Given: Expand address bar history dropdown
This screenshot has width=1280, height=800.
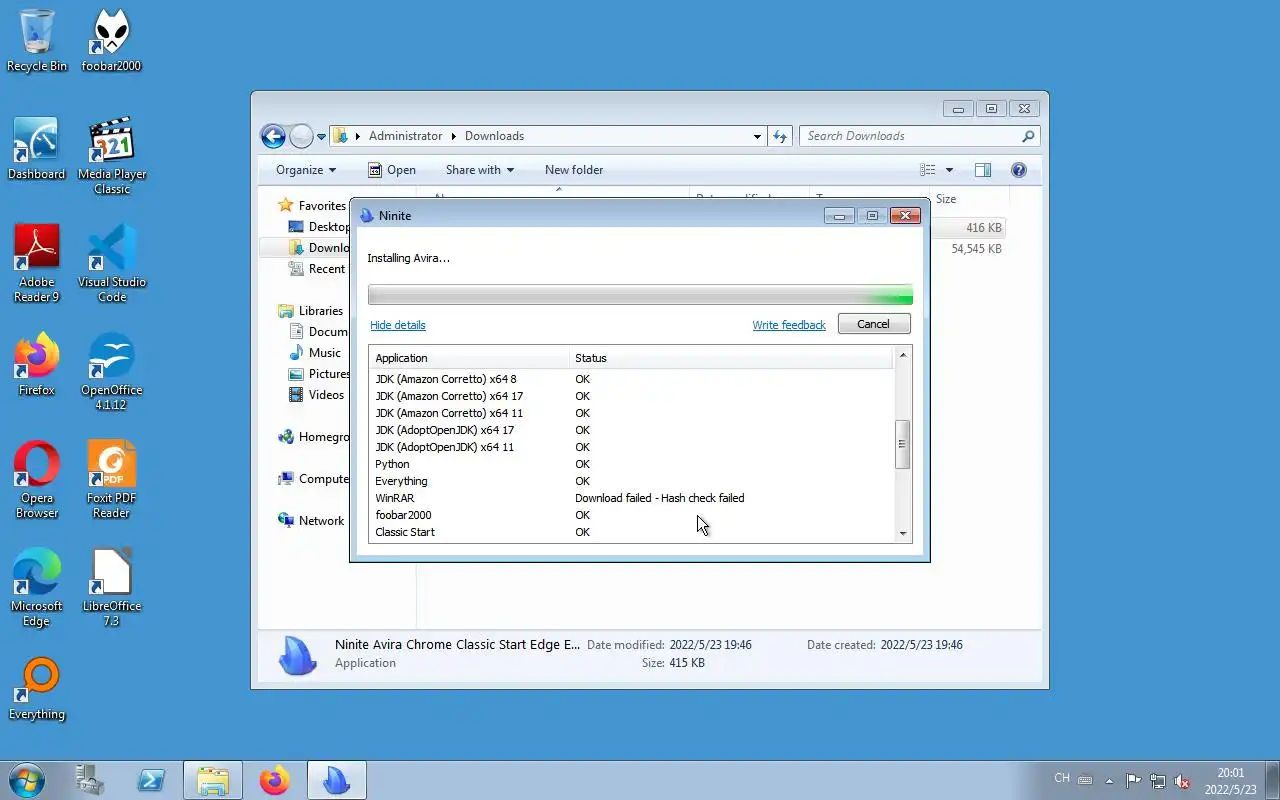Looking at the screenshot, I should pos(757,136).
